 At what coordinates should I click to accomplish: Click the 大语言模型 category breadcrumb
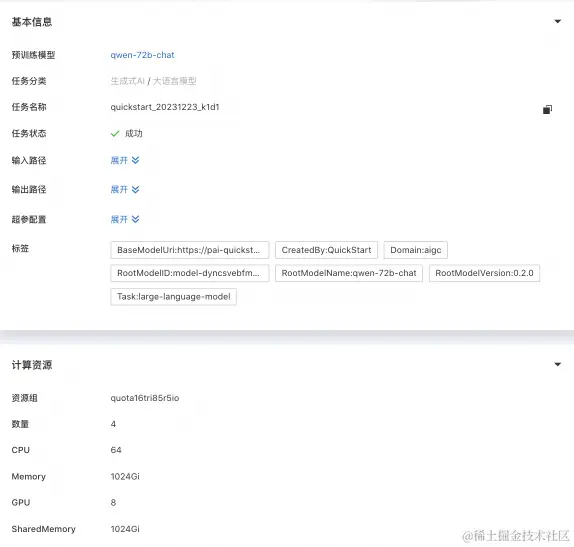pos(175,81)
